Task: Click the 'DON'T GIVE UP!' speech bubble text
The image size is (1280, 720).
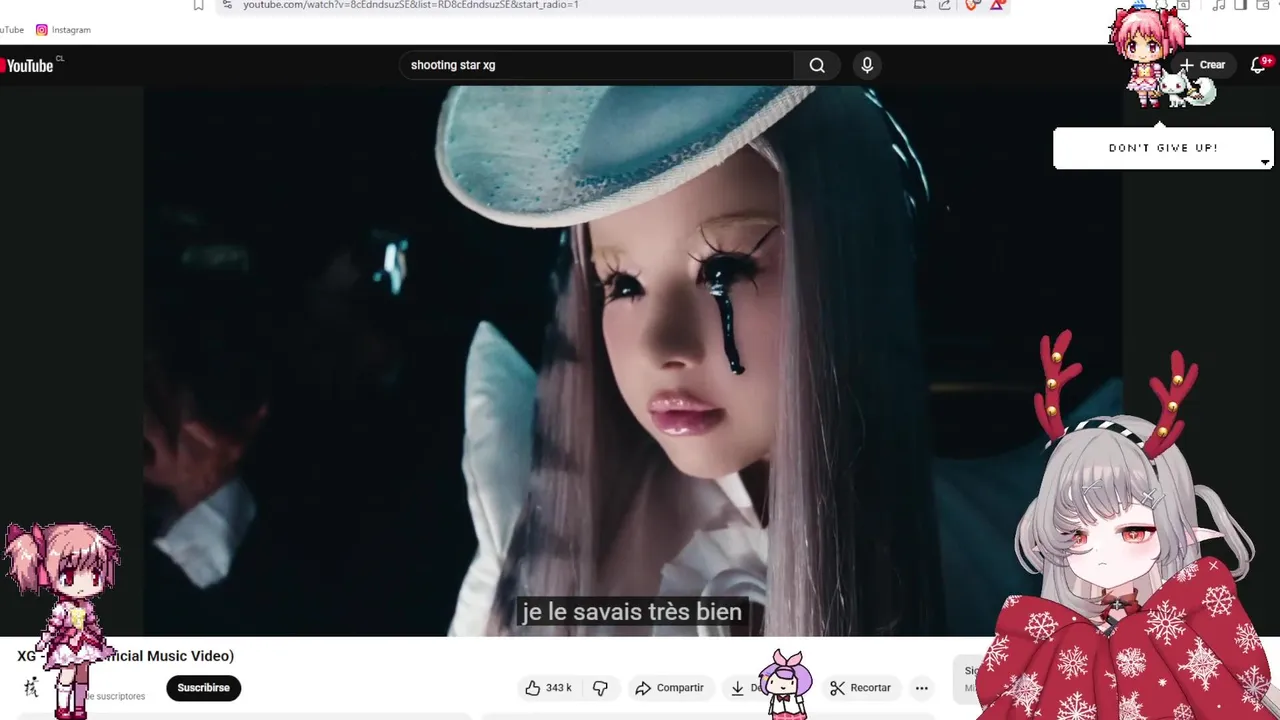Action: [1163, 148]
